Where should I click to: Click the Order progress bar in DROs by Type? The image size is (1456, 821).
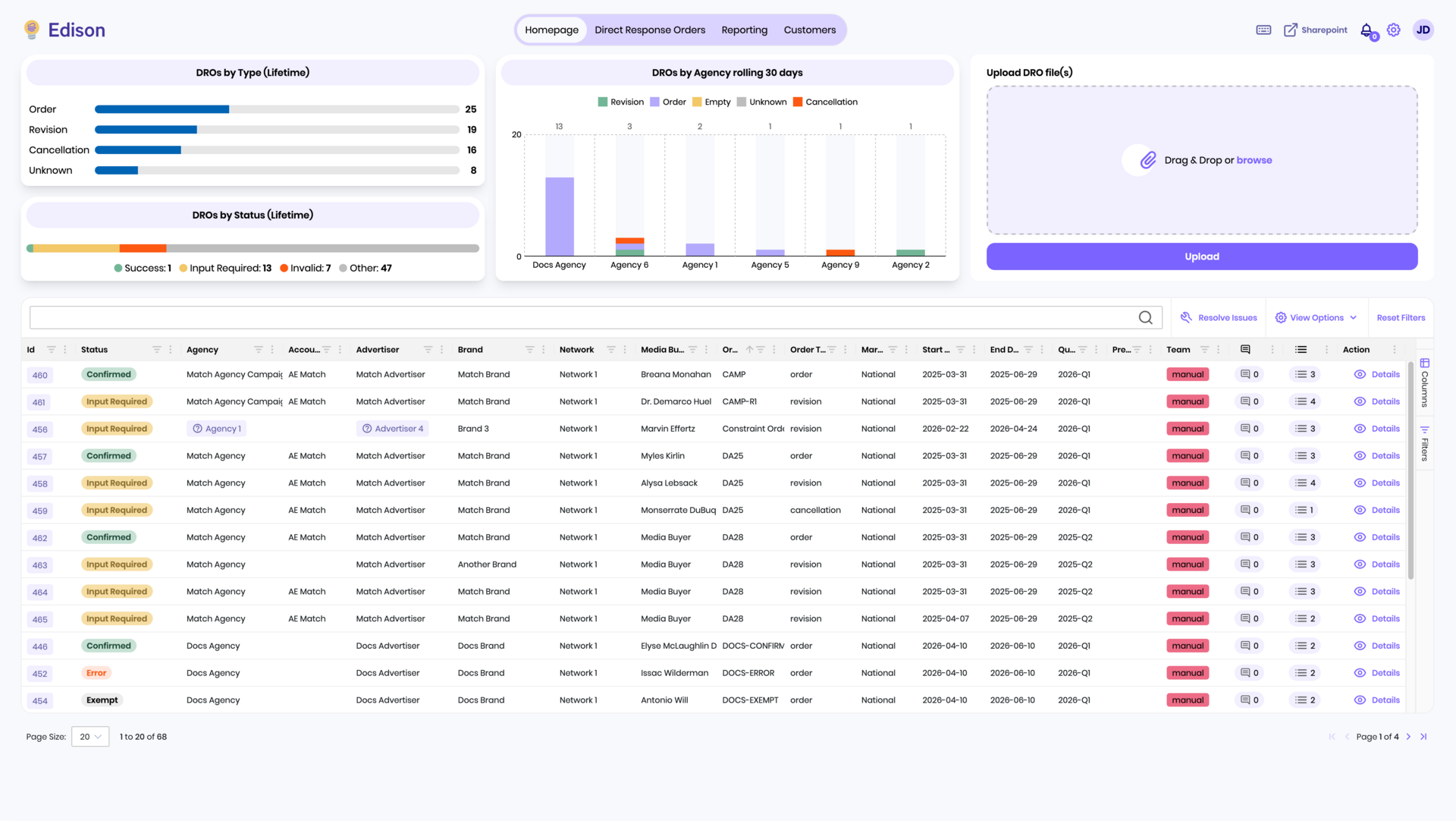[x=162, y=109]
